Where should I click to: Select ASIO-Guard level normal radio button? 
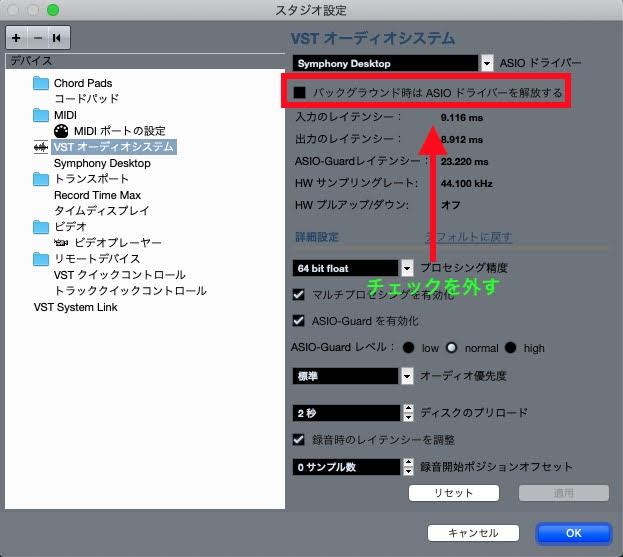click(452, 348)
